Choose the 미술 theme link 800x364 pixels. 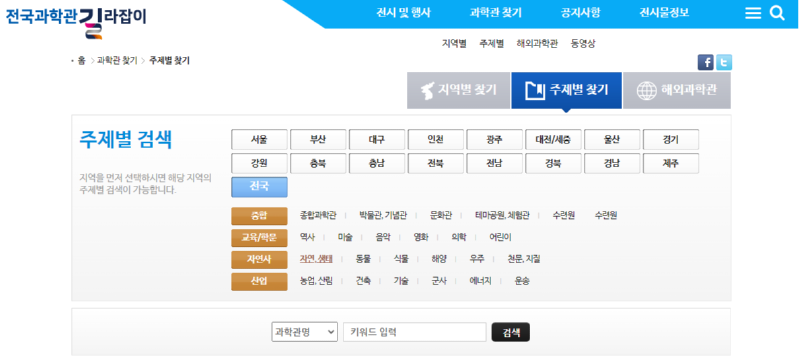(345, 237)
